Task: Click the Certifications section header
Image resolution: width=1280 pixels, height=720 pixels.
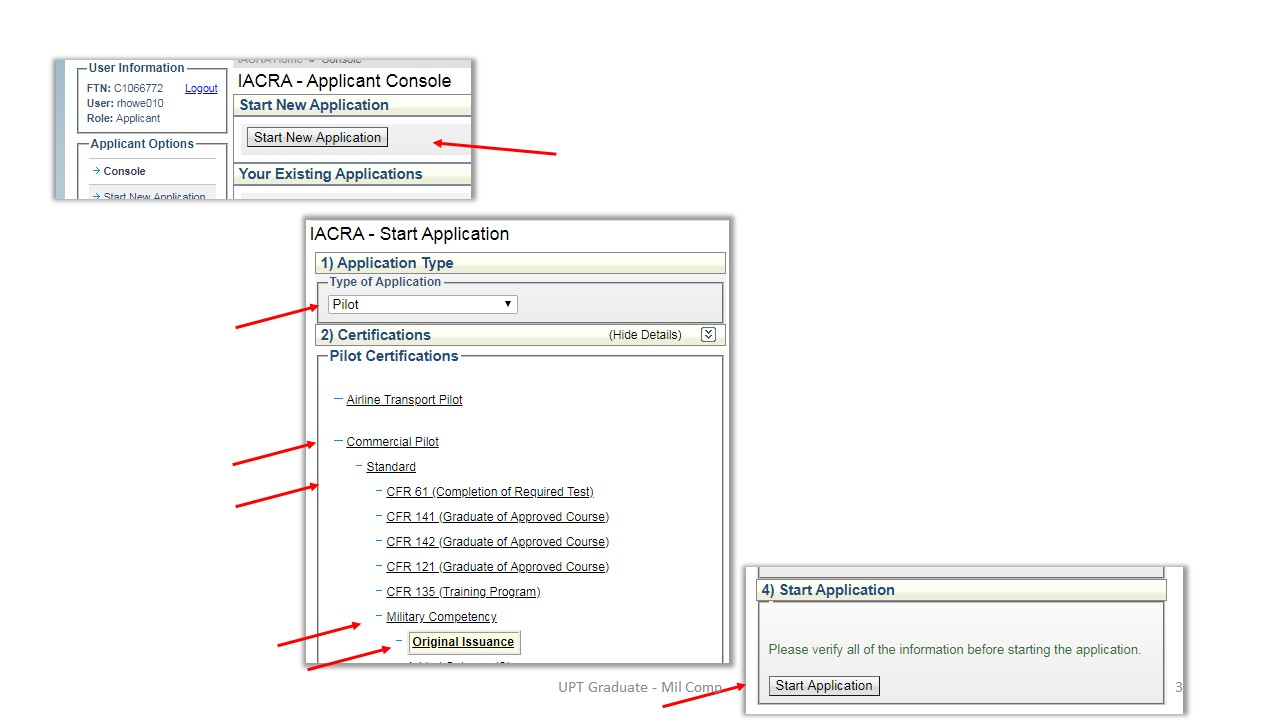Action: coord(520,335)
